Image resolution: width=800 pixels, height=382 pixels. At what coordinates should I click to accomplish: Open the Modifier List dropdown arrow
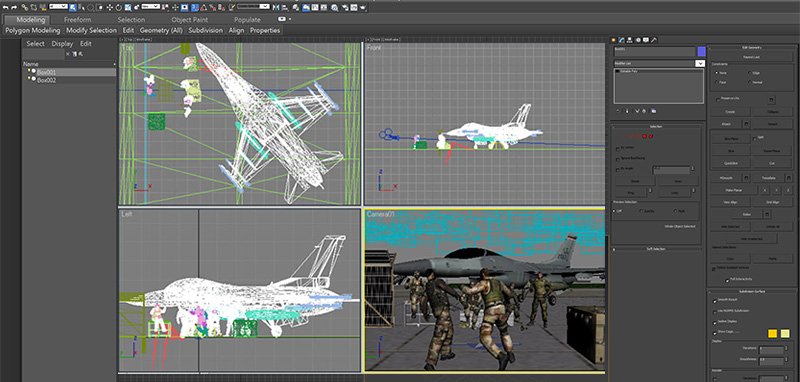click(700, 63)
